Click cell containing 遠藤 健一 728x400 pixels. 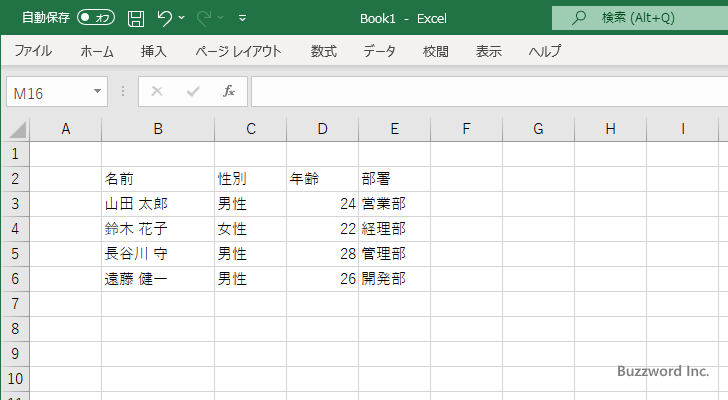tap(158, 279)
